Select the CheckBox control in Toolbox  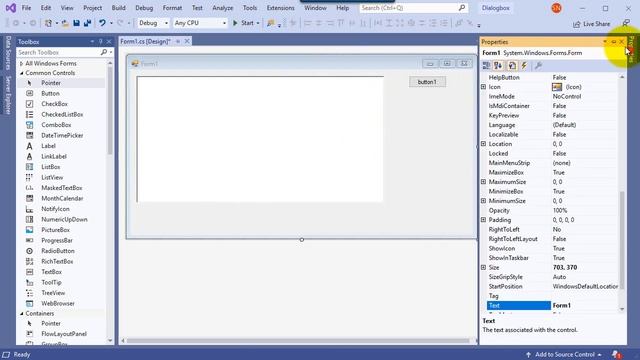coord(54,104)
